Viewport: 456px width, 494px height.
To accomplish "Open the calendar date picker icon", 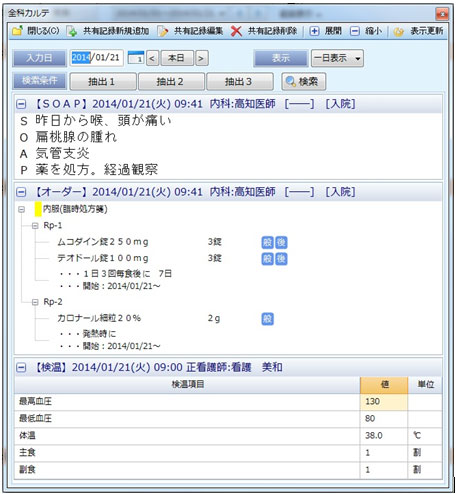I will 136,58.
